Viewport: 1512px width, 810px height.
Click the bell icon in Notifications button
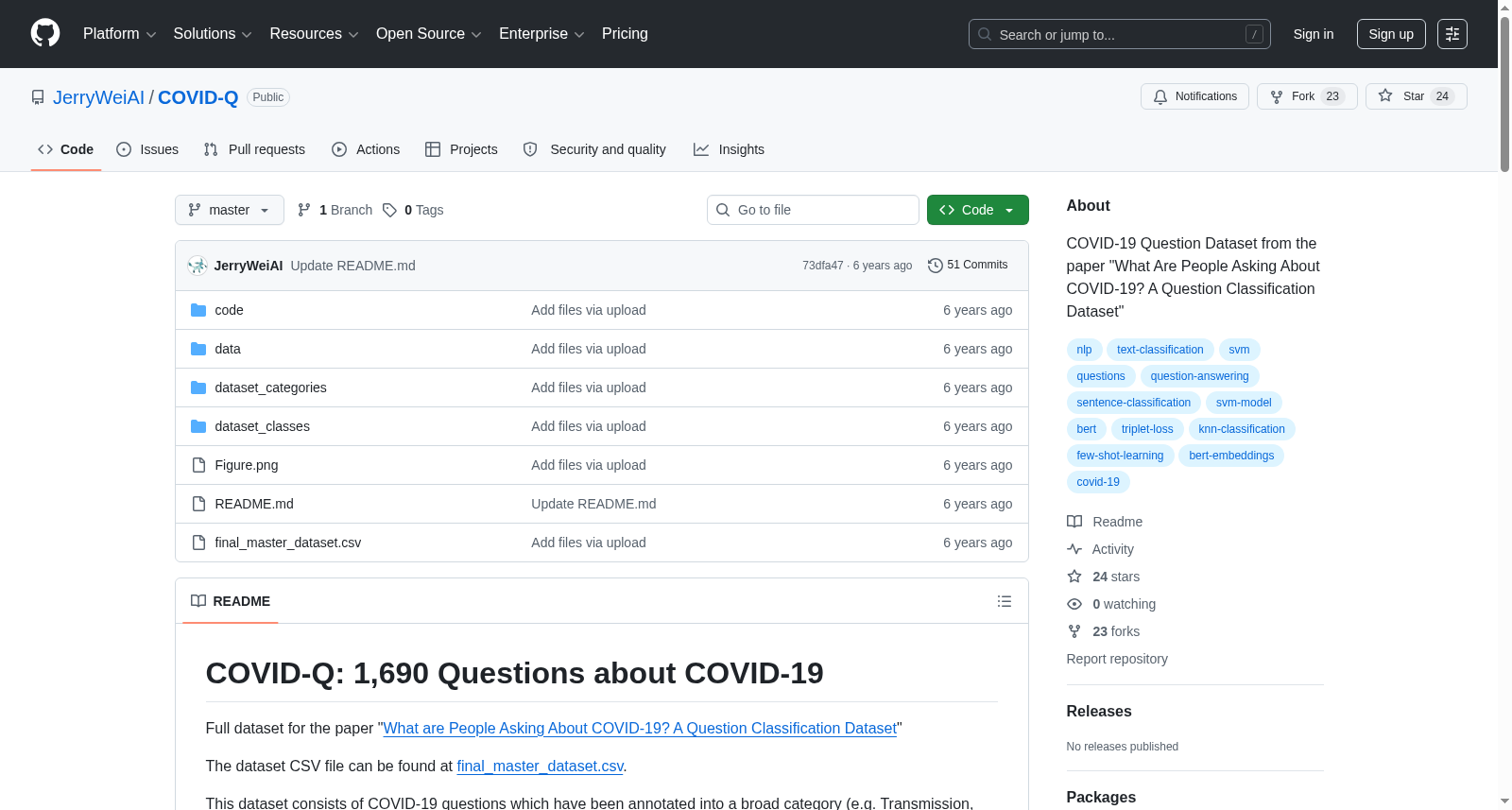pyautogui.click(x=1160, y=96)
